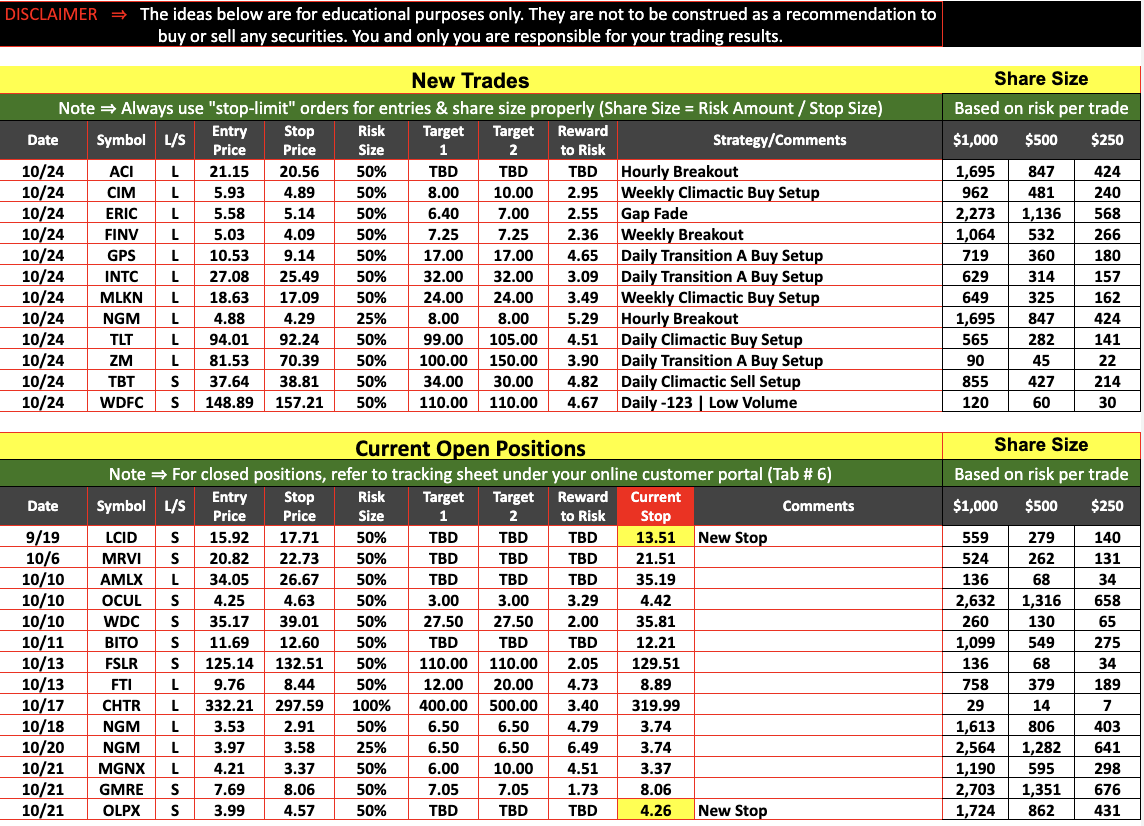Select CHTR risk size 100% cell
The width and height of the screenshot is (1144, 826).
(x=371, y=706)
